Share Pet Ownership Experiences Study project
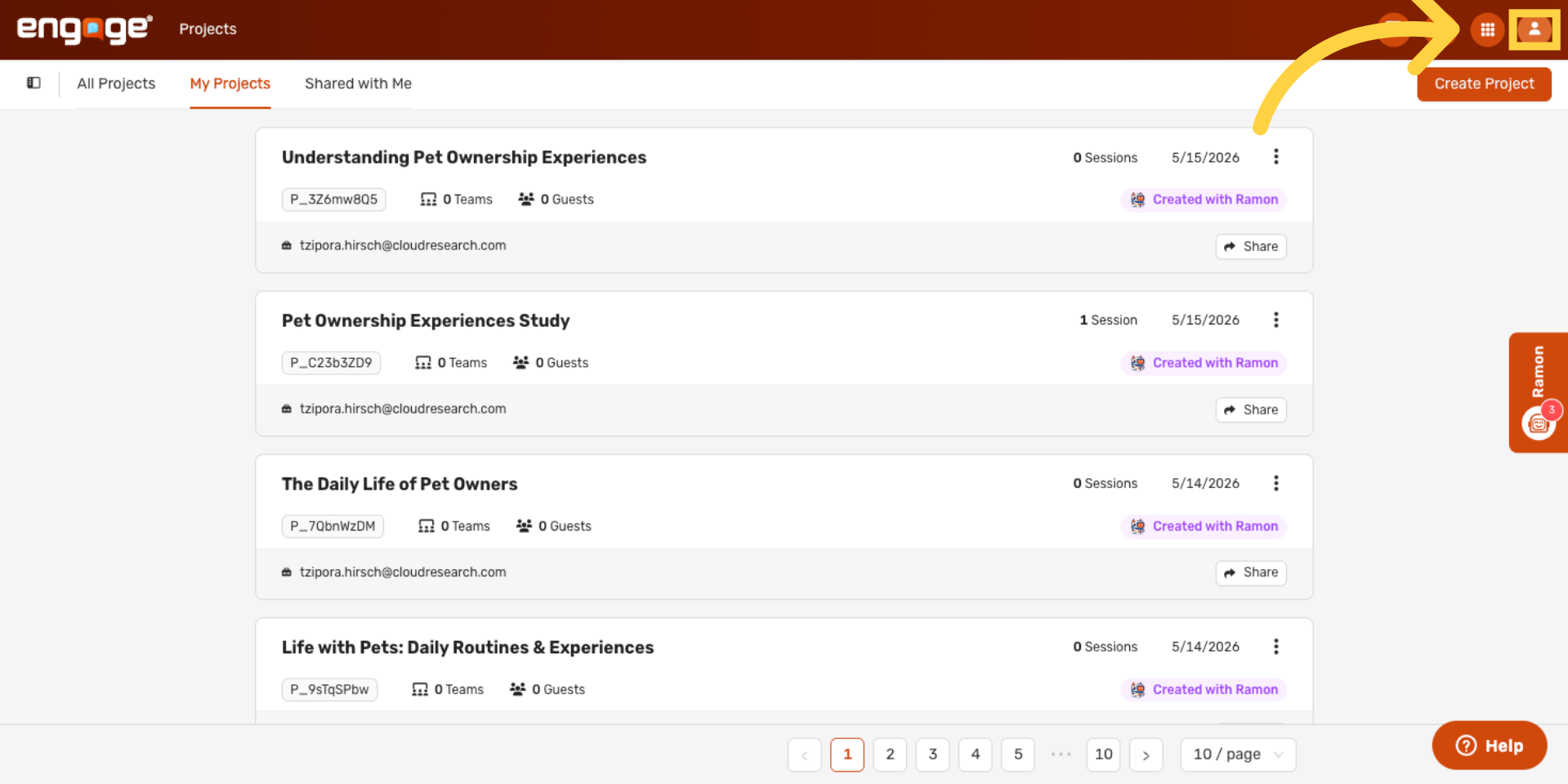Screen dimensions: 1568x784 click(x=1251, y=410)
